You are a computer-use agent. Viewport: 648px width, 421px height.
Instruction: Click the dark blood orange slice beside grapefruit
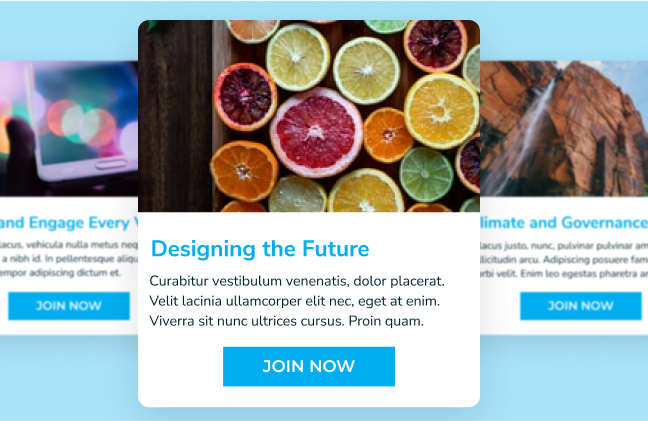[245, 97]
